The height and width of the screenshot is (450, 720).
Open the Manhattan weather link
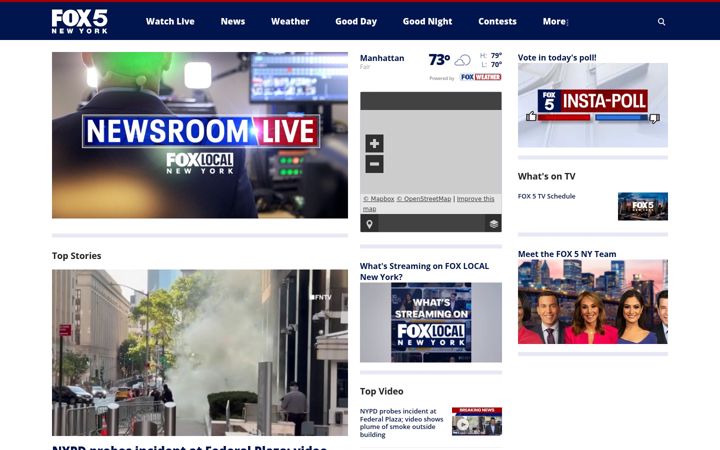(382, 58)
